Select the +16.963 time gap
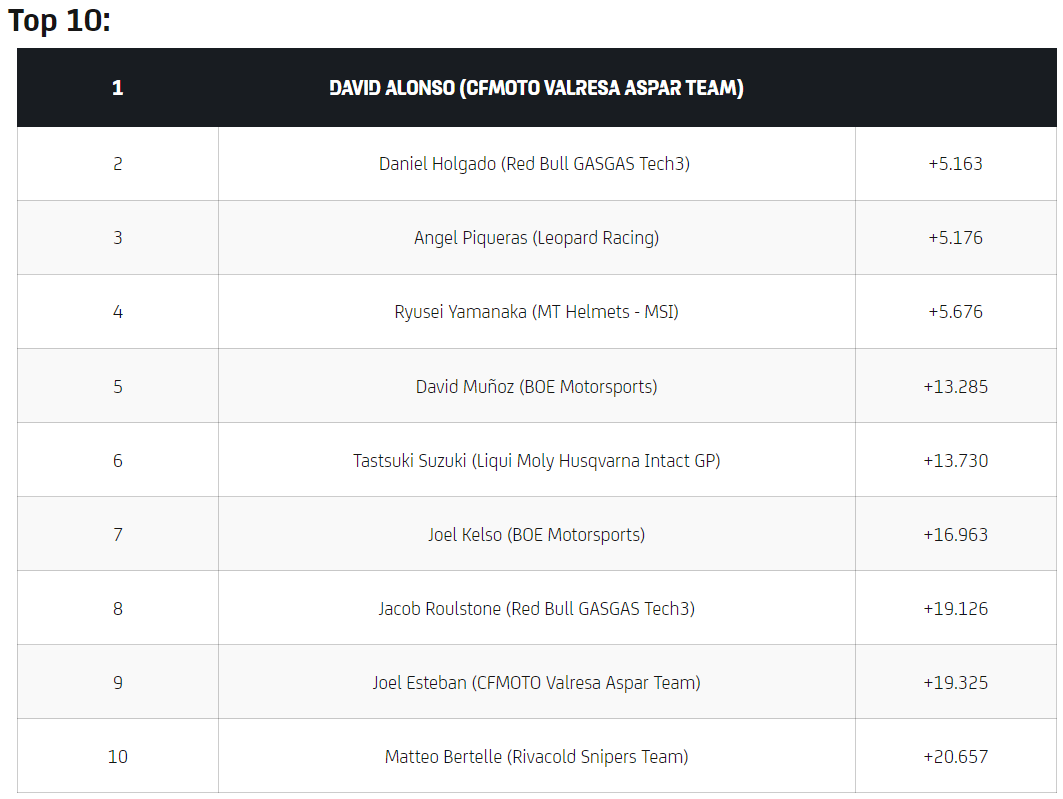The image size is (1063, 799). [955, 534]
